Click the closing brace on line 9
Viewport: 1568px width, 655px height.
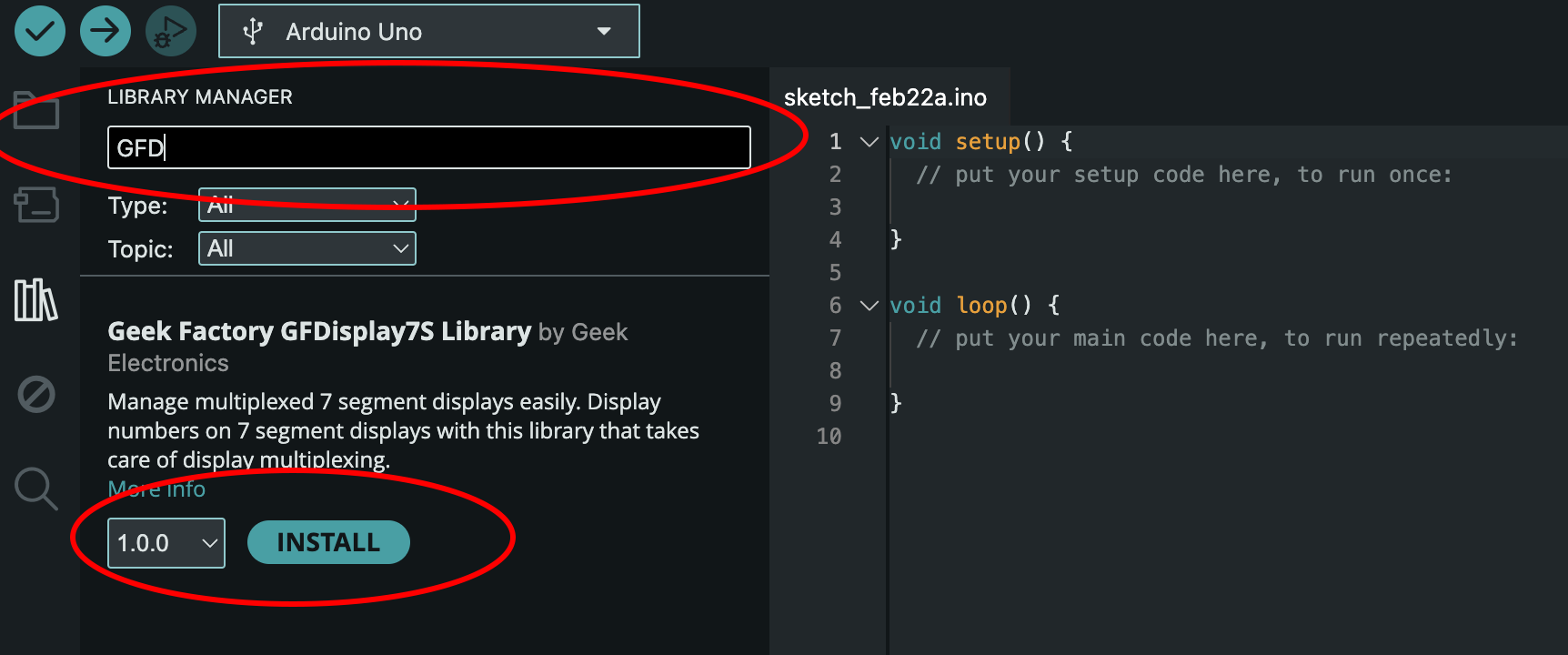click(x=896, y=404)
